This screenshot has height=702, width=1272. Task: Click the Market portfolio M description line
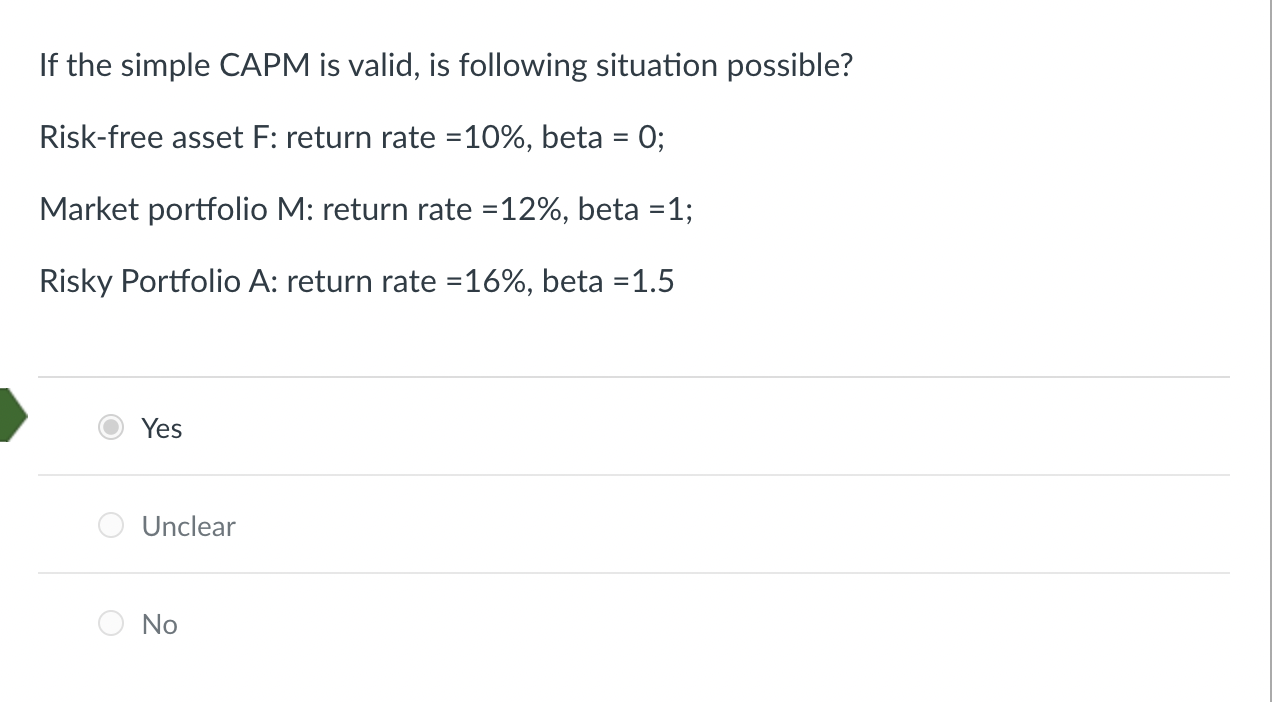365,209
